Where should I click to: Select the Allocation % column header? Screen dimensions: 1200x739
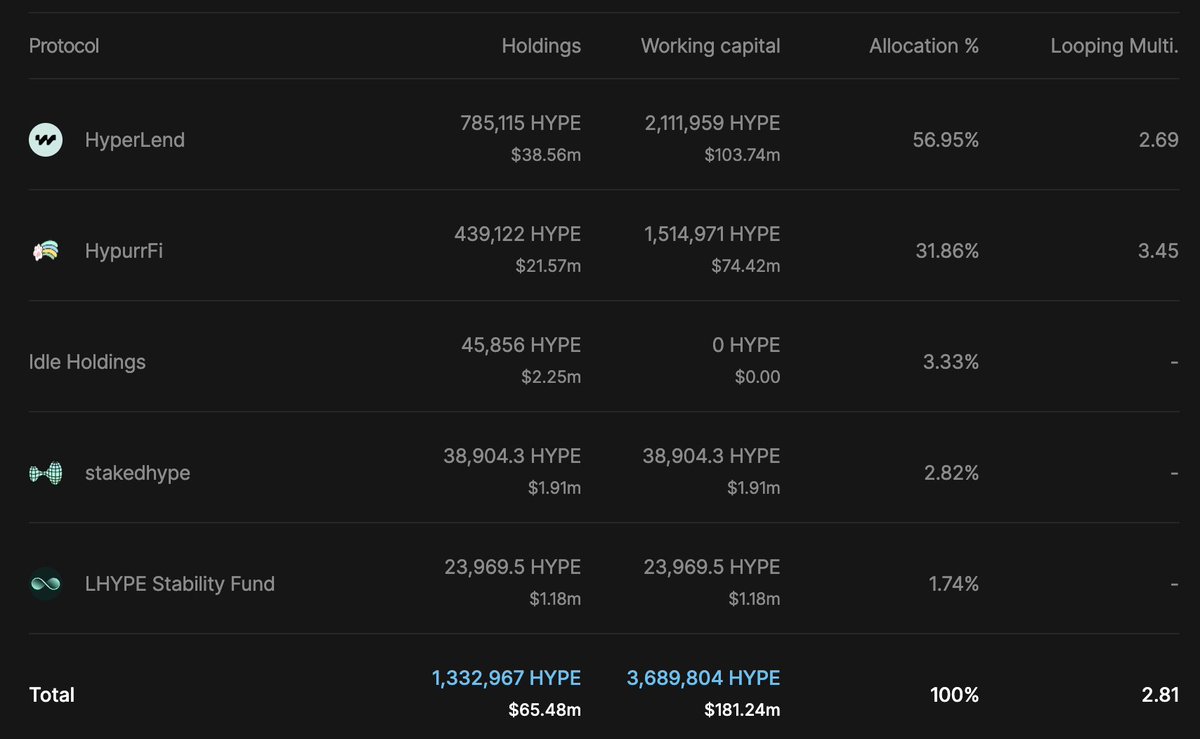click(x=924, y=46)
